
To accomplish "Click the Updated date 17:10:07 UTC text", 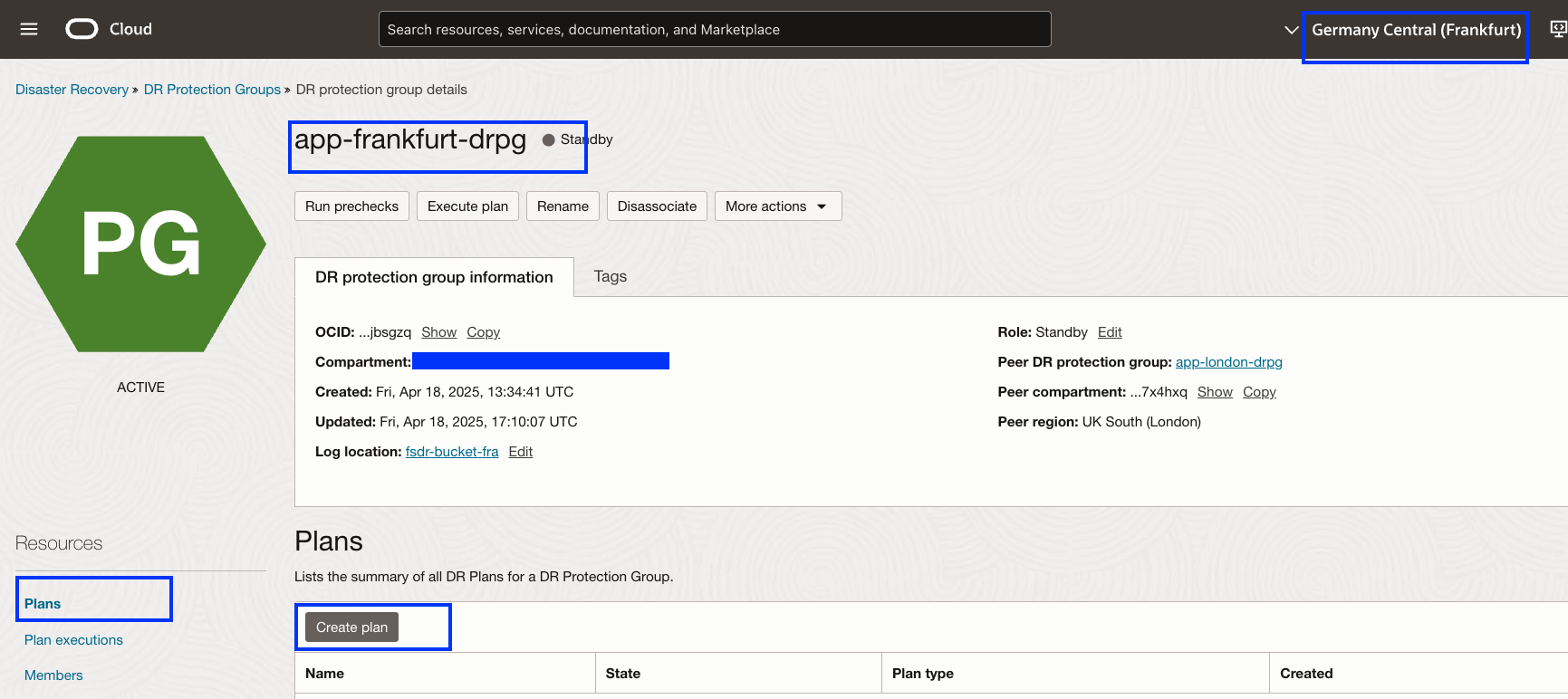I will coord(446,422).
